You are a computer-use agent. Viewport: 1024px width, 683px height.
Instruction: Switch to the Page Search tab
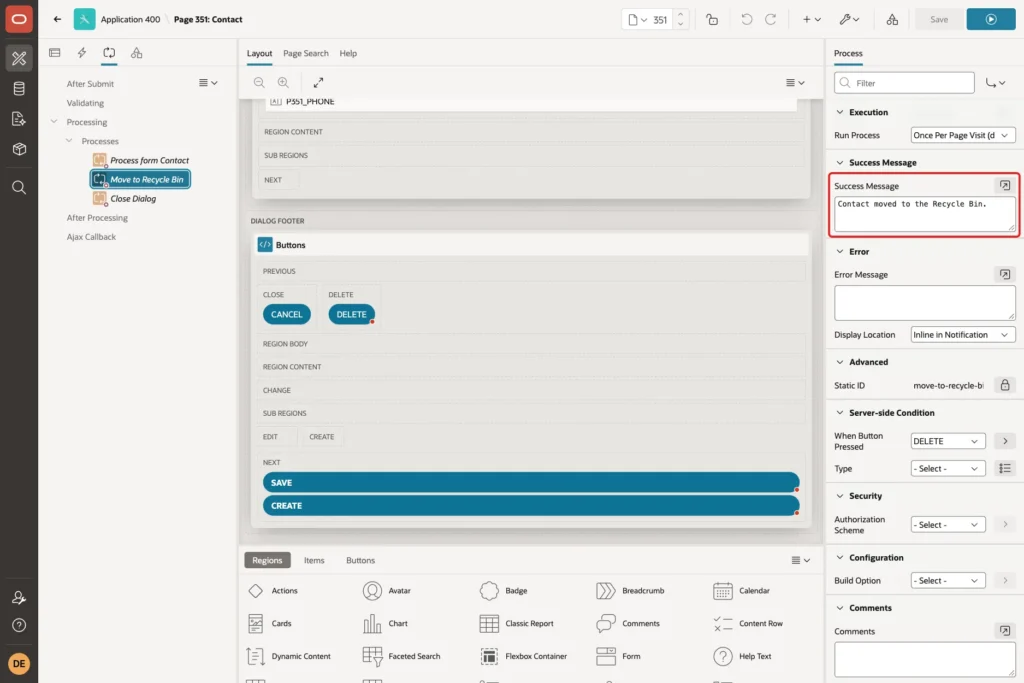pyautogui.click(x=306, y=53)
